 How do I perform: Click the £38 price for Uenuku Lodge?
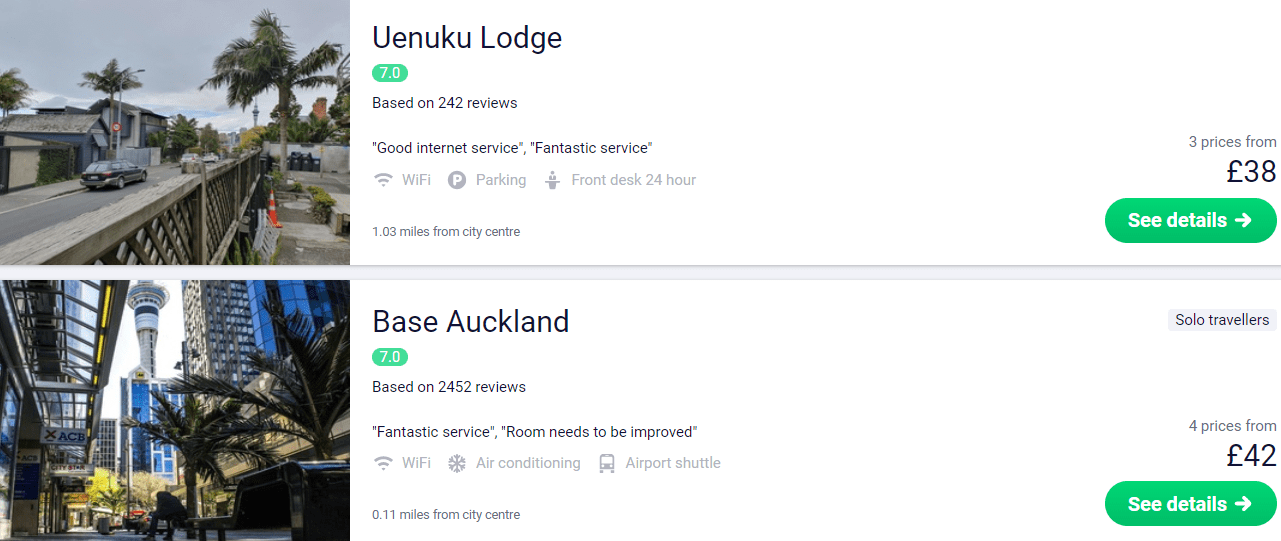pos(1251,172)
